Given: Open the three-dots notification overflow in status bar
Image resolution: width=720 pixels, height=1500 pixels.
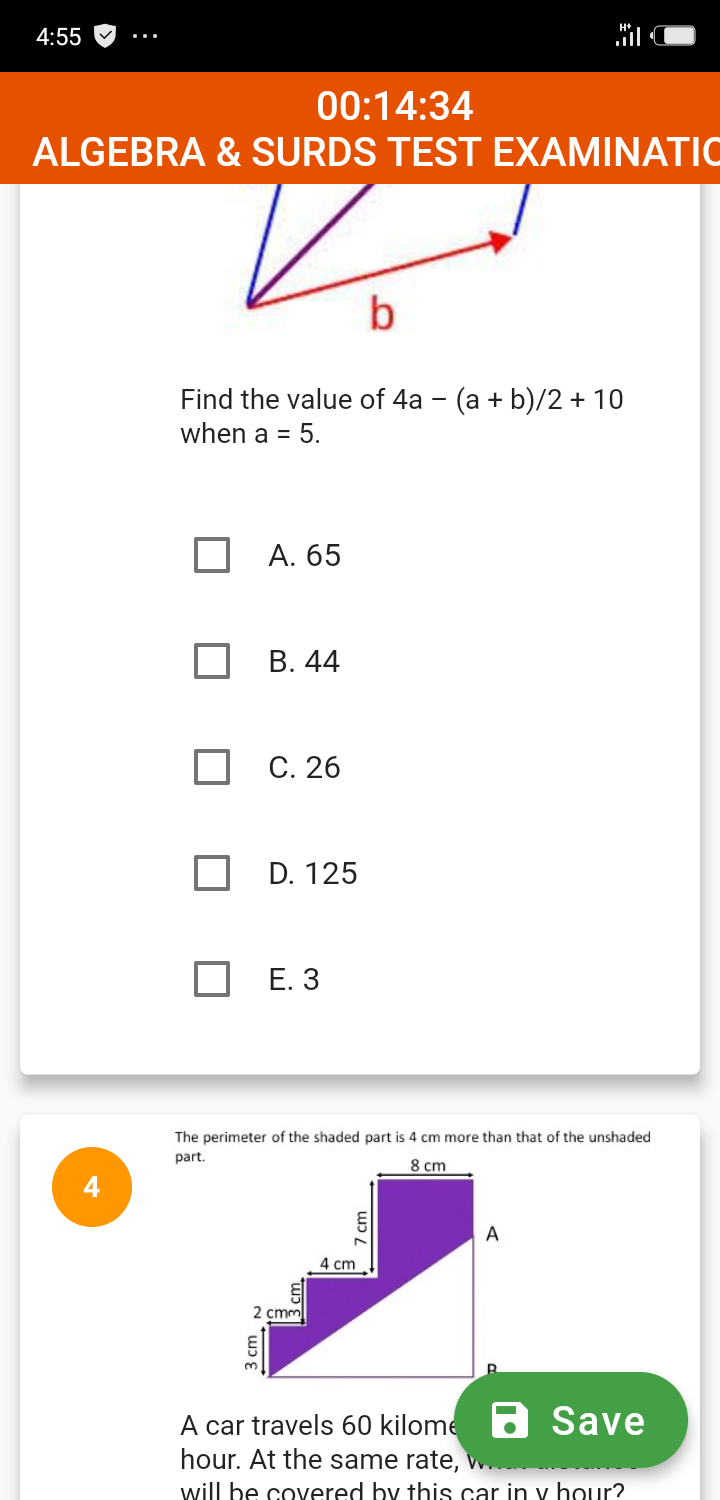Looking at the screenshot, I should tap(144, 37).
